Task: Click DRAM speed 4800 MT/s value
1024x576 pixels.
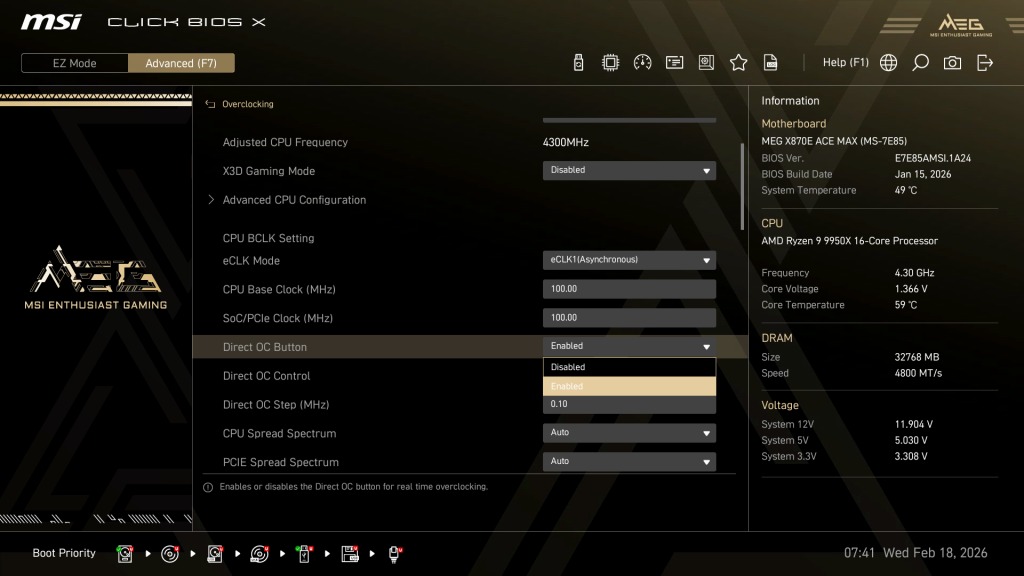Action: coord(918,373)
